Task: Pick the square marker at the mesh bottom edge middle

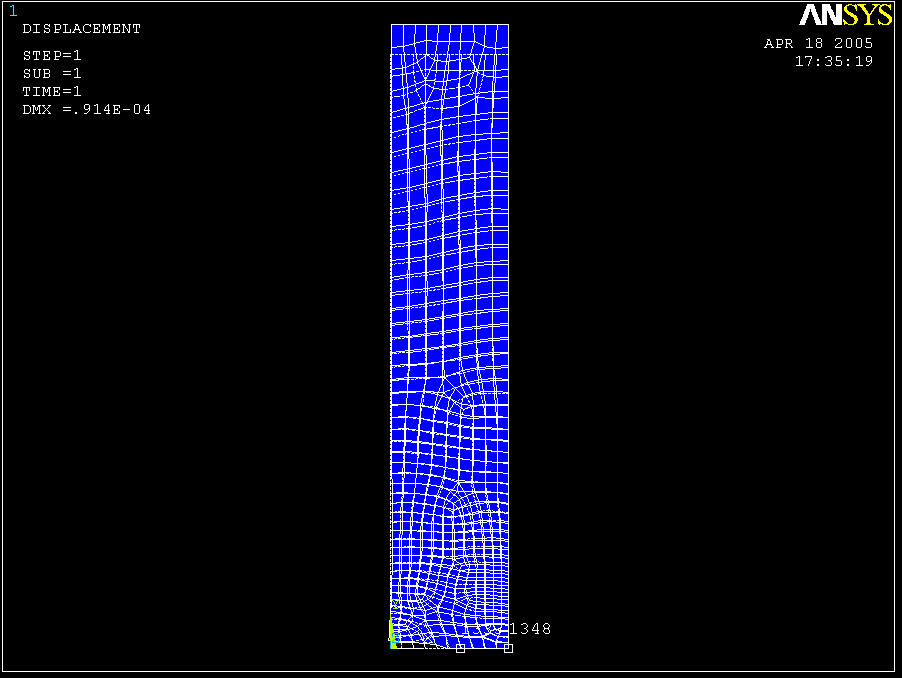Action: pyautogui.click(x=460, y=648)
